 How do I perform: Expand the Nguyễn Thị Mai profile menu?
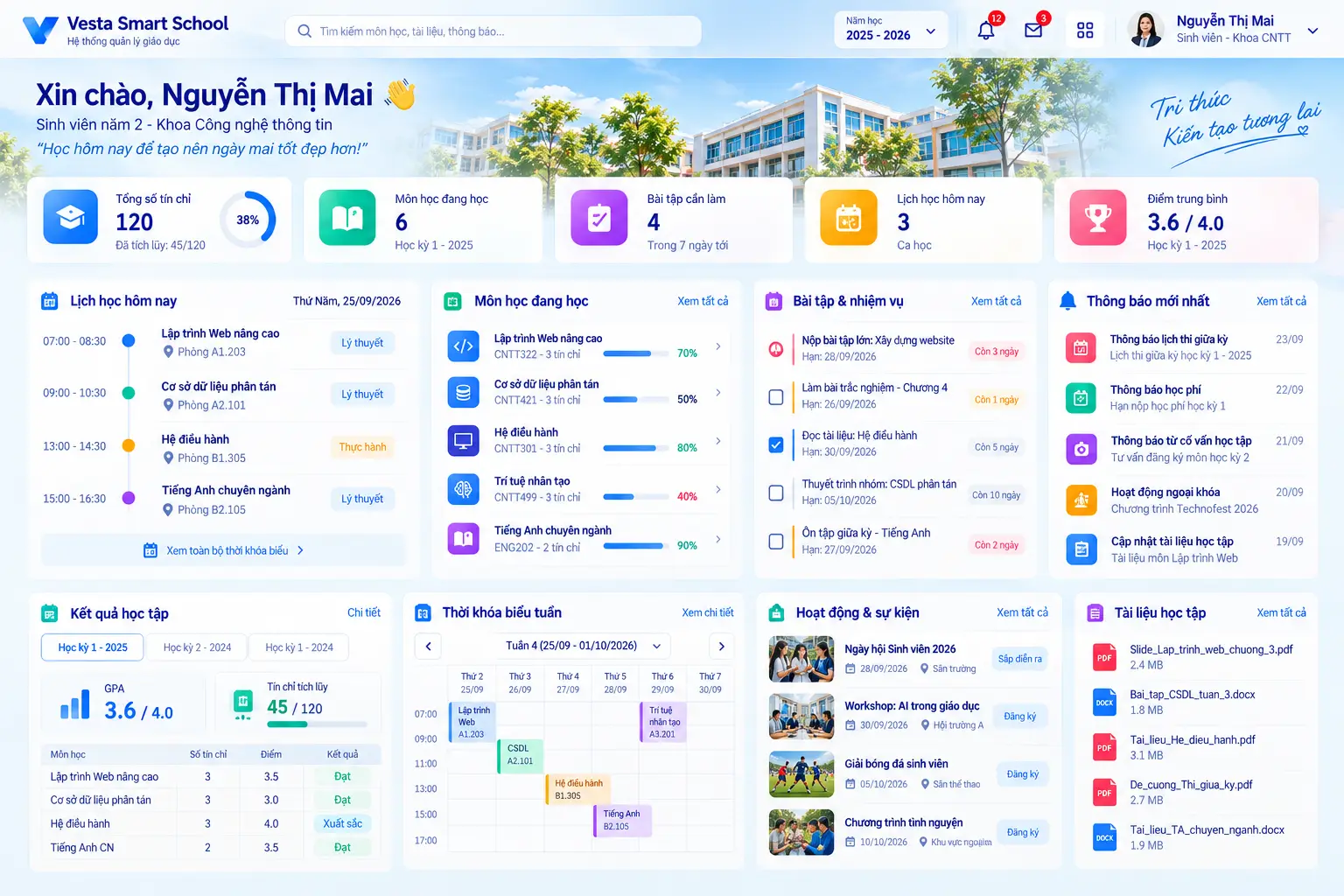tap(1312, 31)
